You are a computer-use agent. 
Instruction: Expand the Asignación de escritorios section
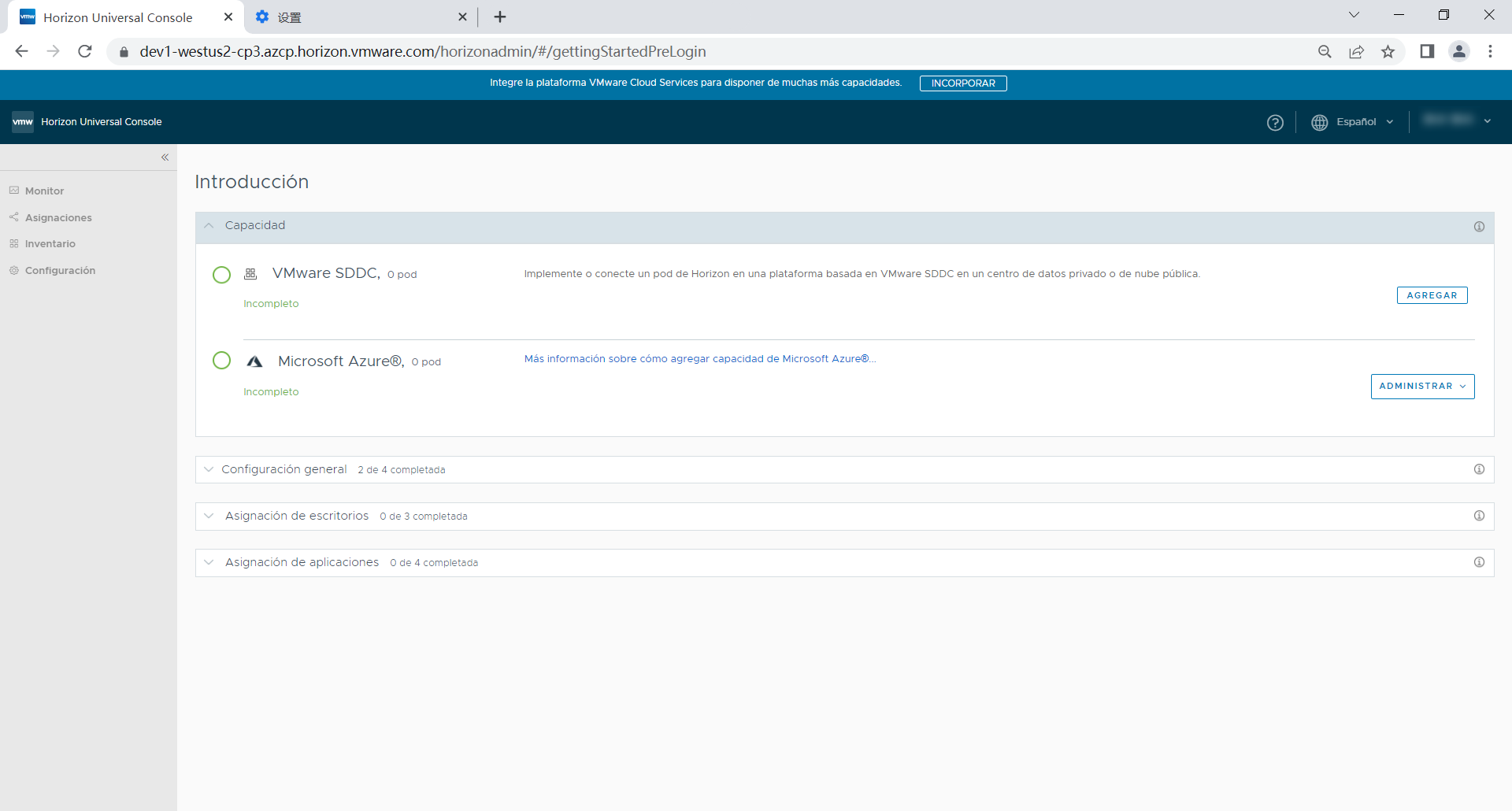(x=209, y=516)
